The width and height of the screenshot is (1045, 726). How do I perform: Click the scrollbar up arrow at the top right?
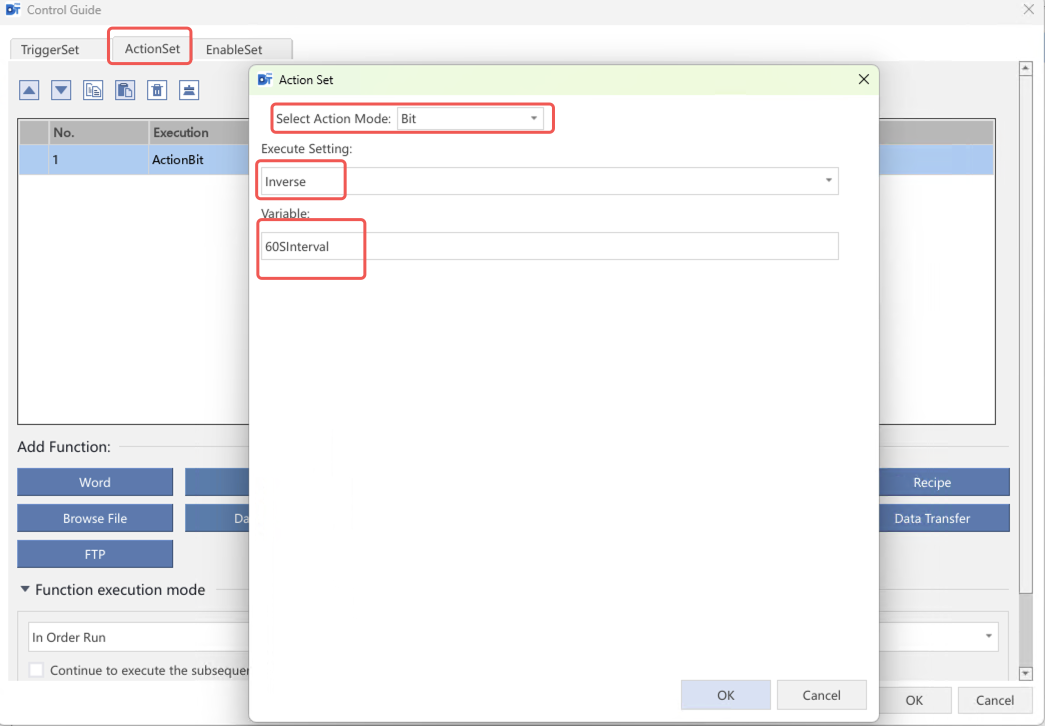coord(1024,69)
